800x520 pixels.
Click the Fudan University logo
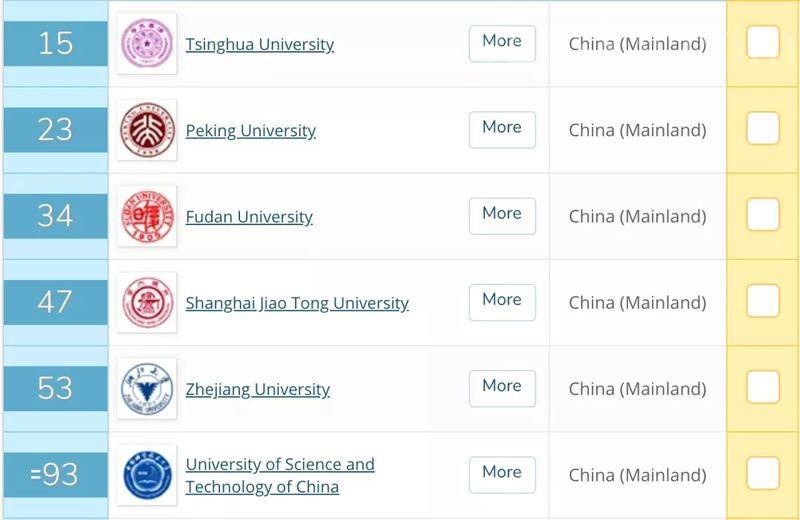[x=147, y=216]
